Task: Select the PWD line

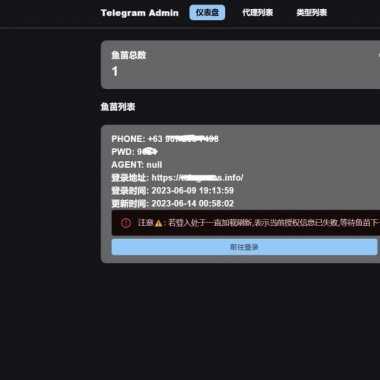Action: coord(134,152)
